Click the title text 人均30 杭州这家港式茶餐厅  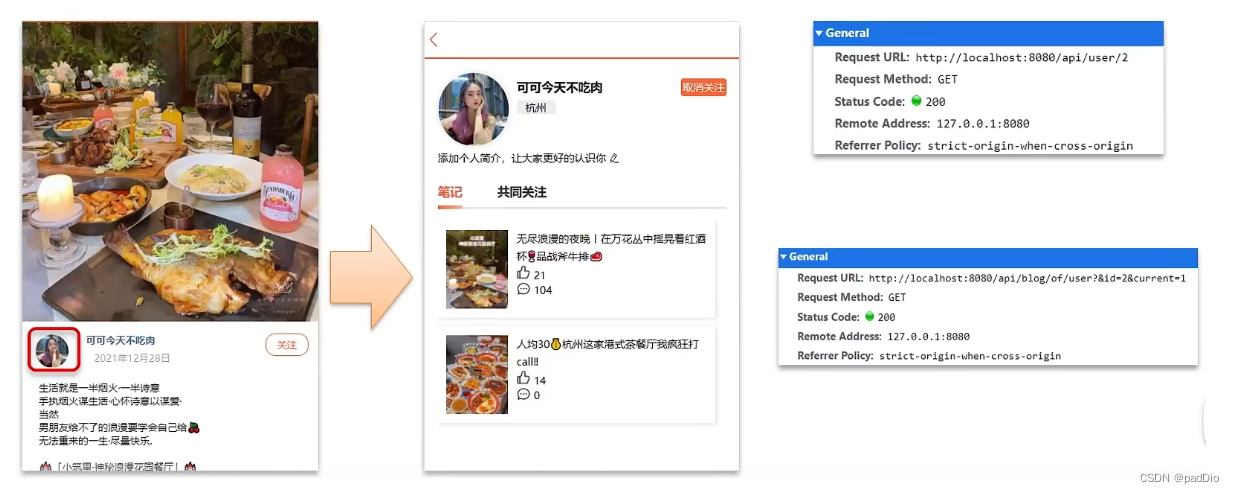click(x=609, y=352)
